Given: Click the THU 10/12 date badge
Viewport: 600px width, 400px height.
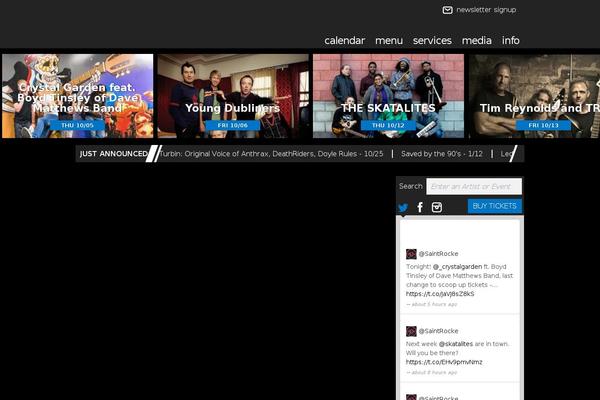Looking at the screenshot, I should [x=388, y=125].
